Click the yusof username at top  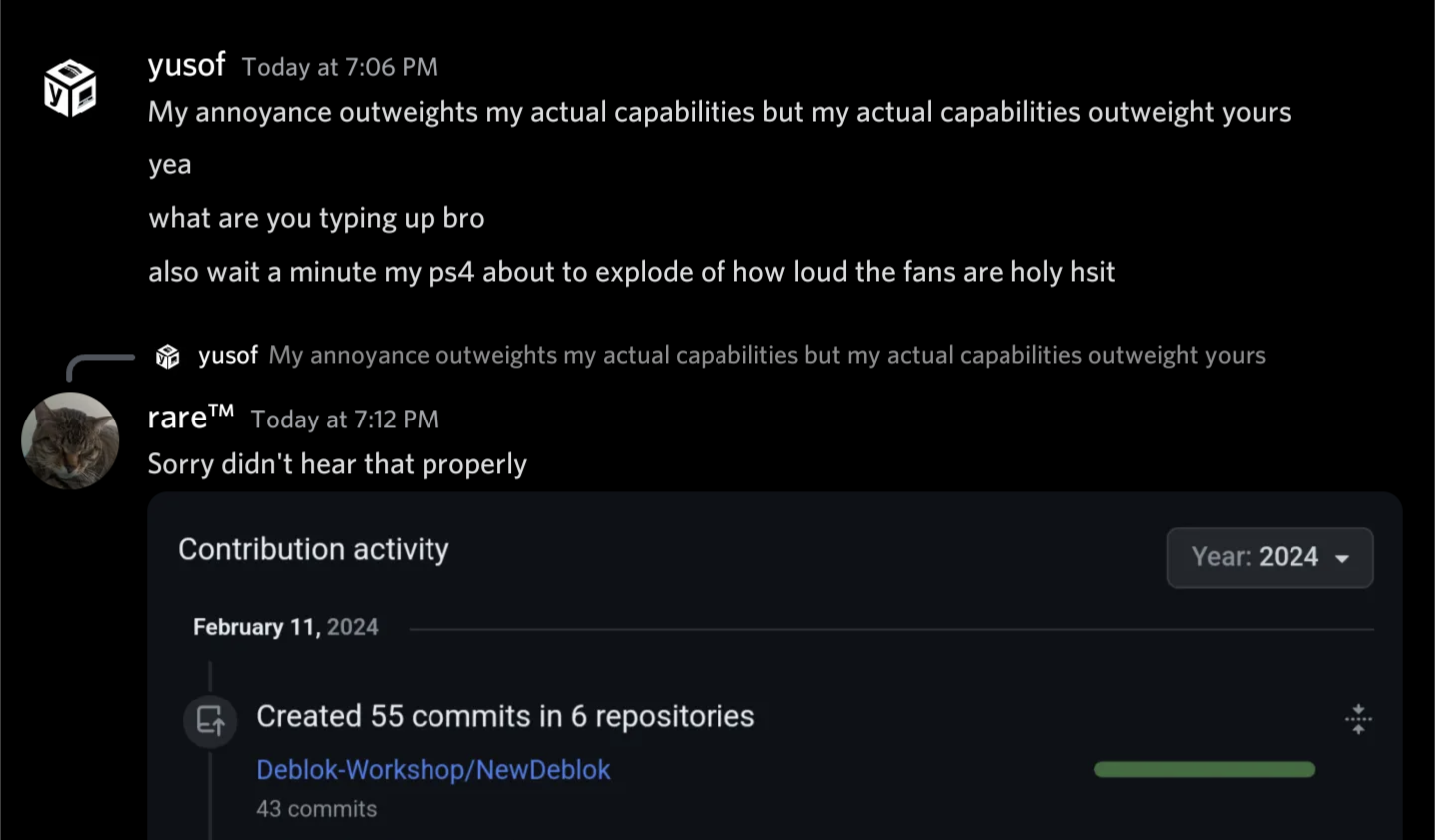[x=186, y=65]
